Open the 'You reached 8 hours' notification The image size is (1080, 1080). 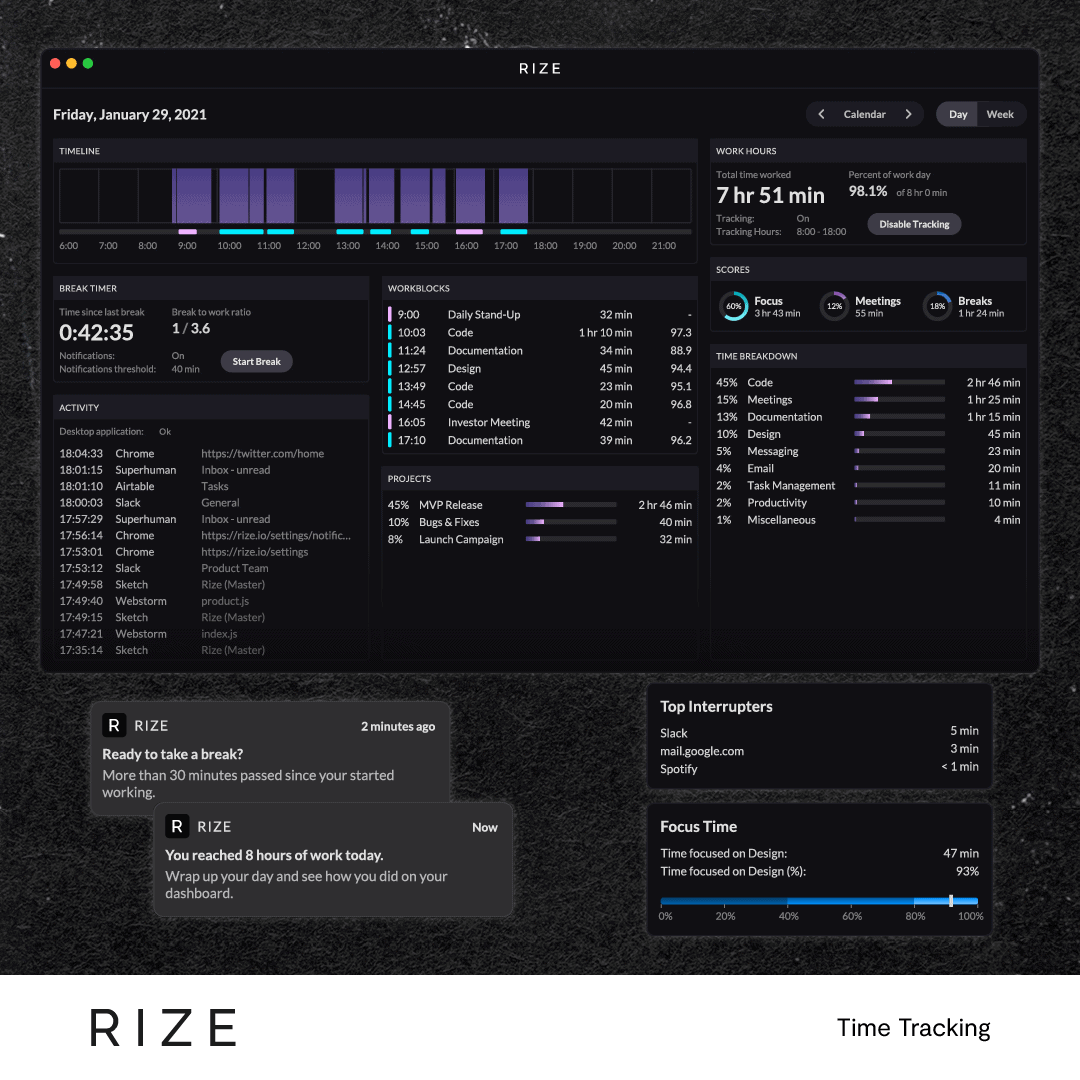point(333,859)
